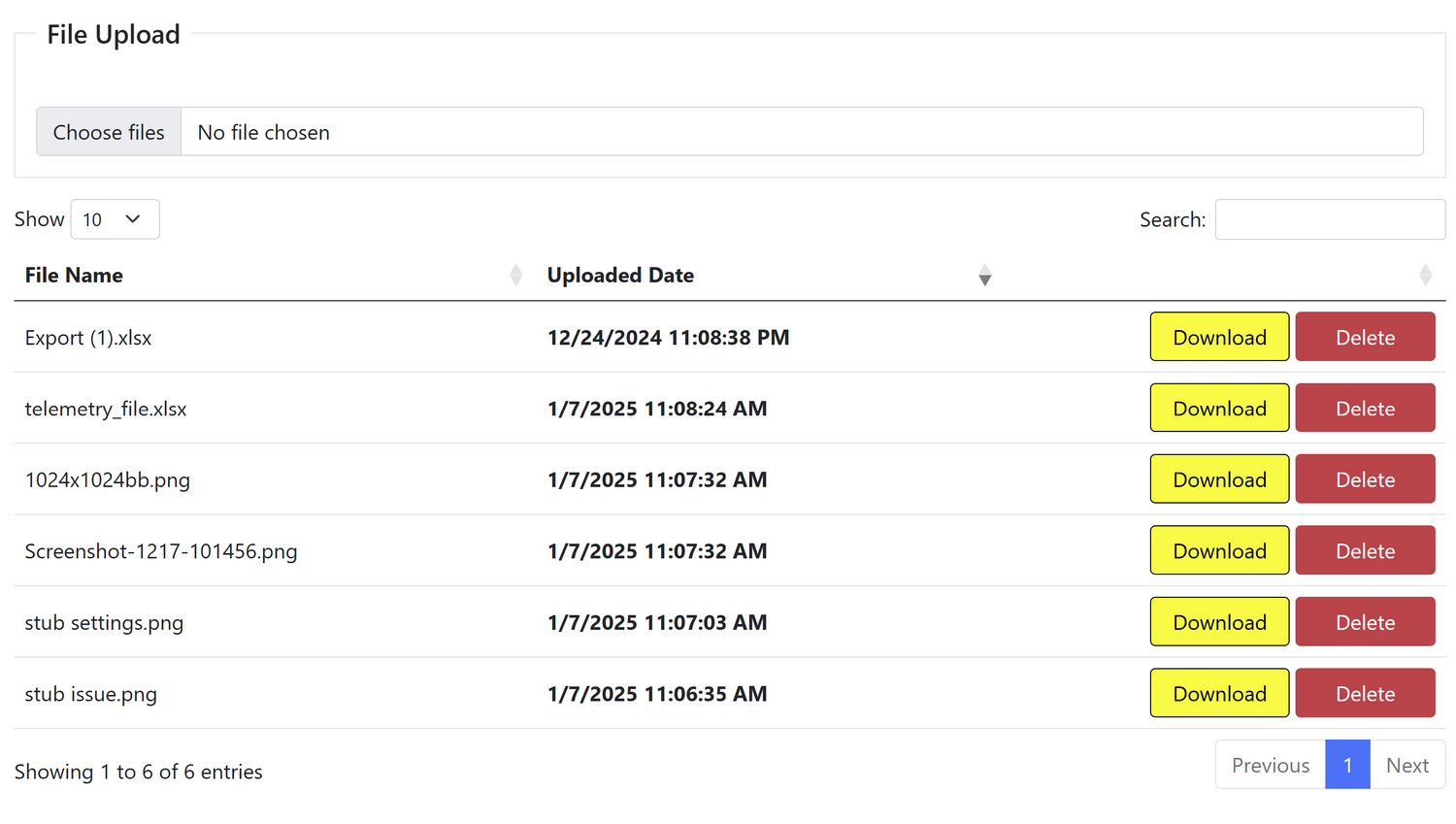This screenshot has width=1456, height=824.
Task: Focus the Search input field
Action: click(1329, 219)
